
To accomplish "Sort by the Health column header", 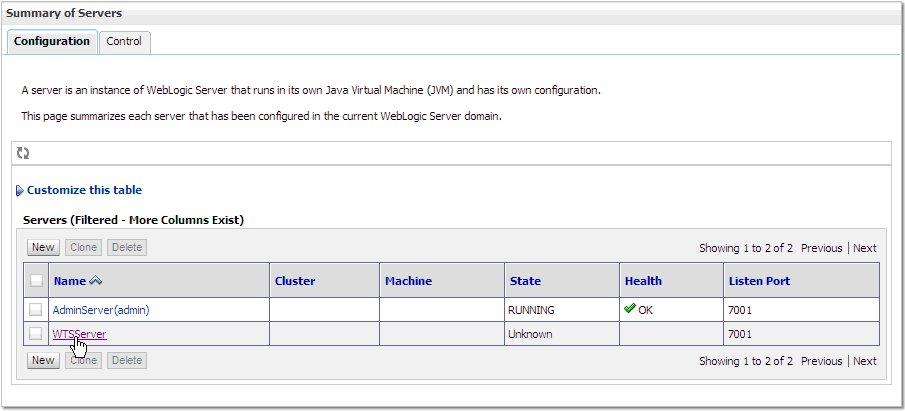I will coord(644,281).
